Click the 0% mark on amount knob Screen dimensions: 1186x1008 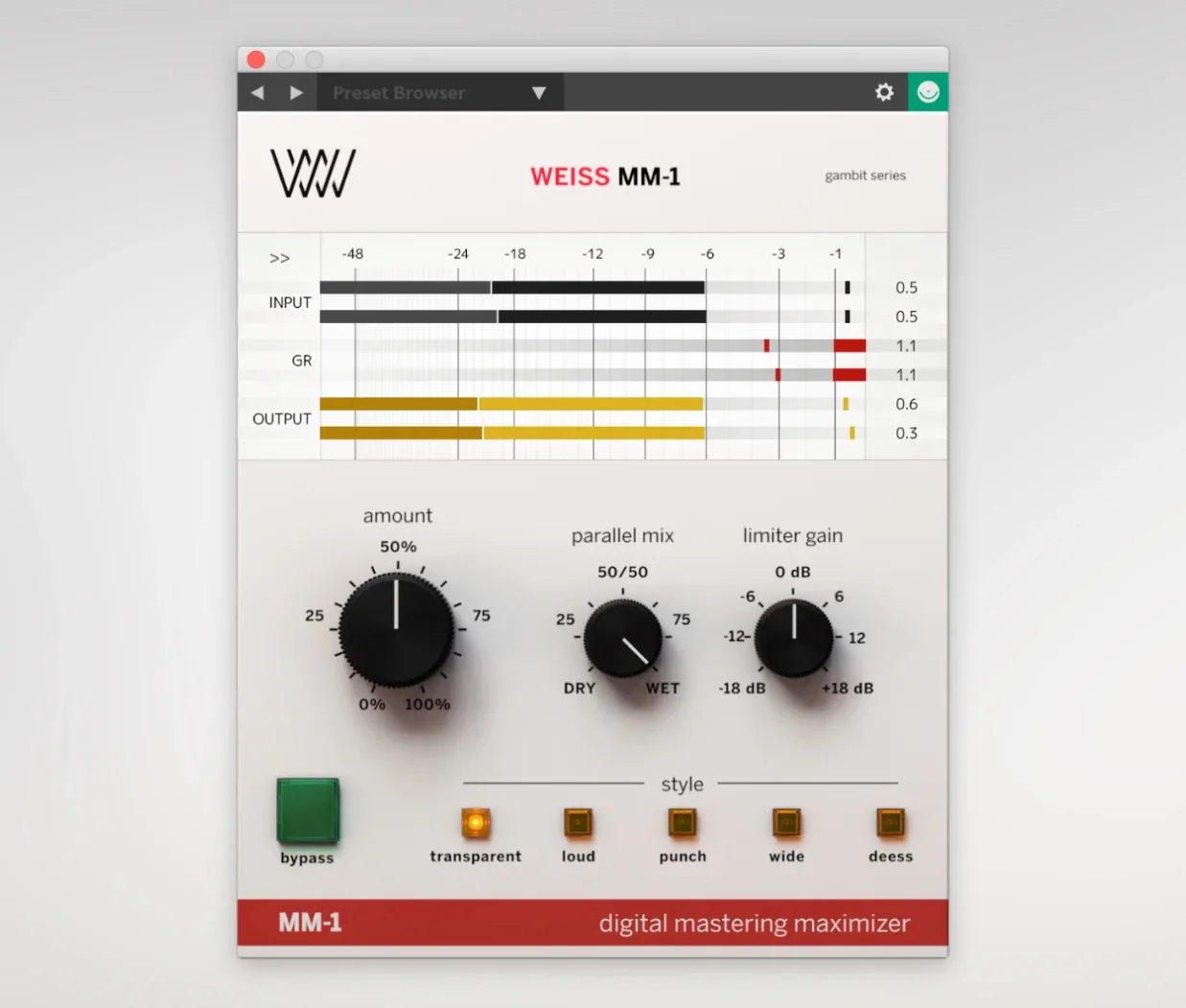[372, 704]
